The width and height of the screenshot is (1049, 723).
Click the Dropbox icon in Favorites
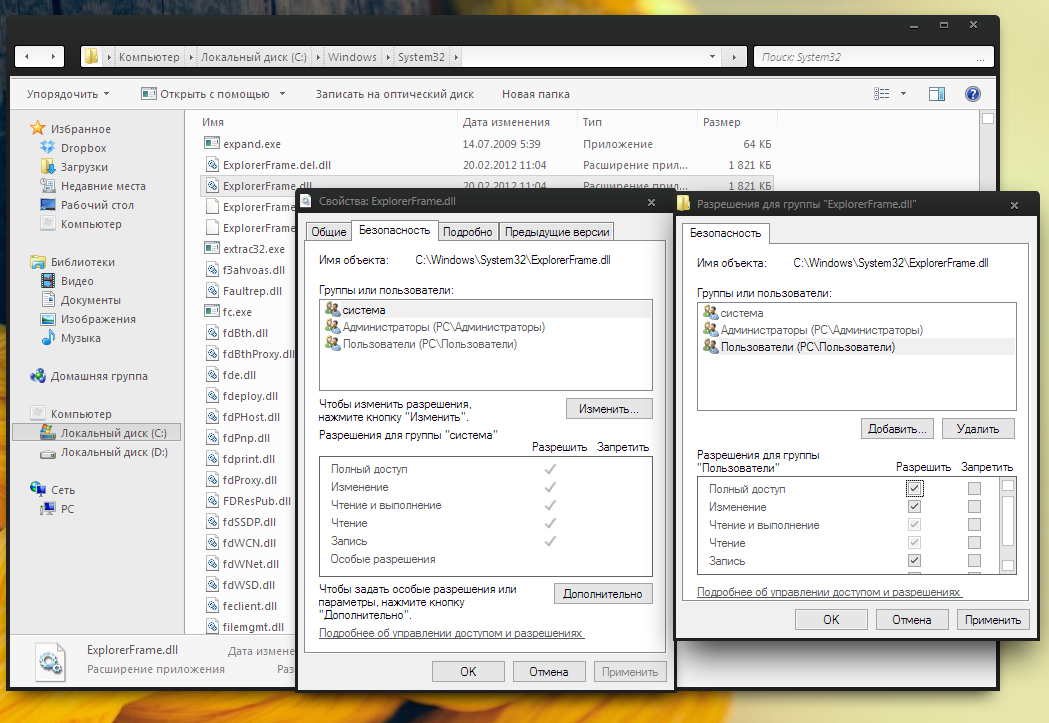pos(47,148)
